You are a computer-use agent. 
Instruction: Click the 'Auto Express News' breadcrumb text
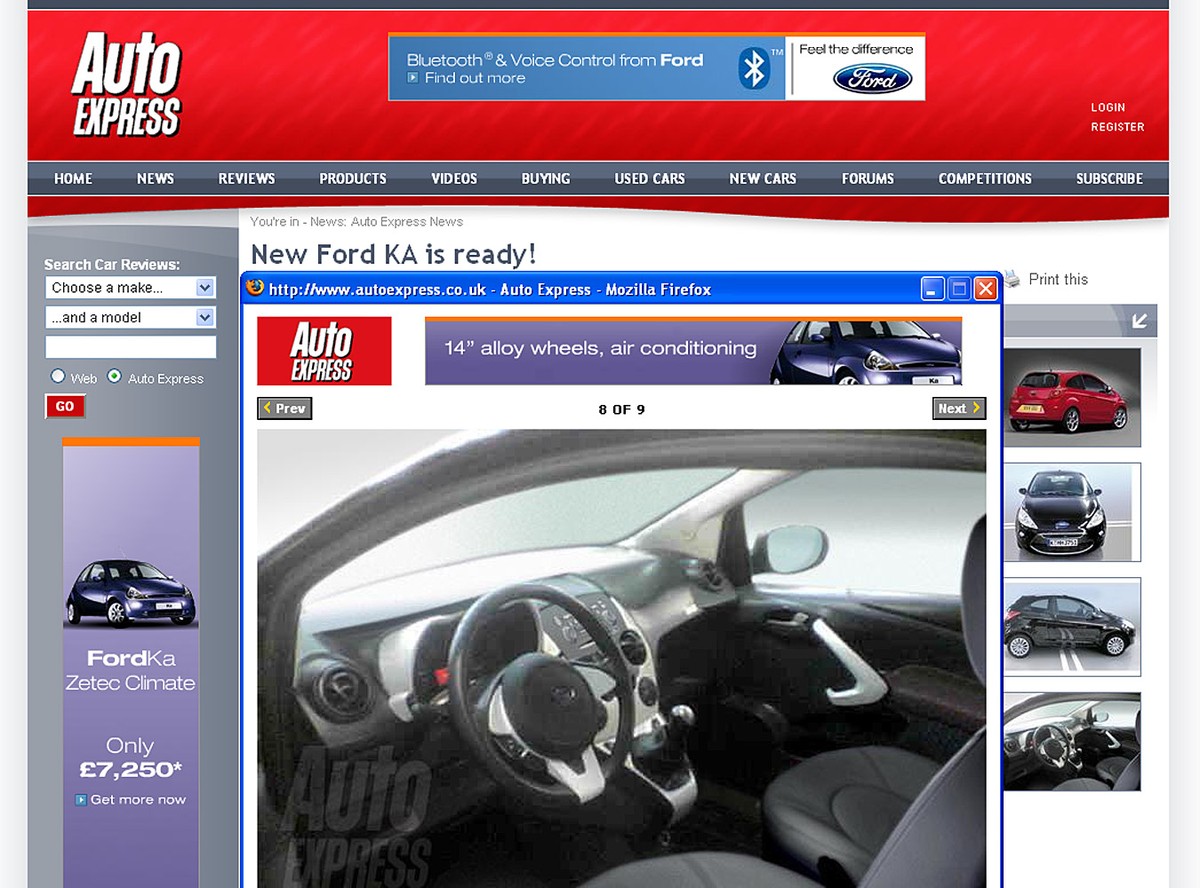click(407, 222)
